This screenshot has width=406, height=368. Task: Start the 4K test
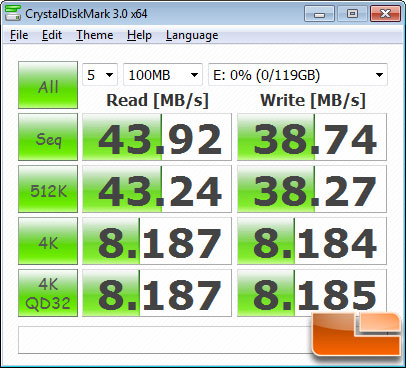pyautogui.click(x=48, y=241)
